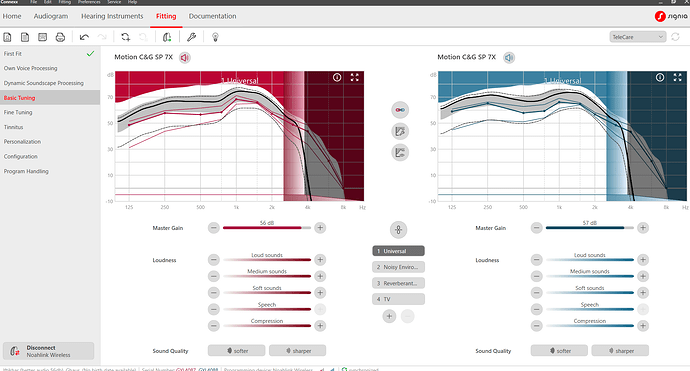690x371 pixels.
Task: Open info icon on left red graph
Action: point(337,77)
